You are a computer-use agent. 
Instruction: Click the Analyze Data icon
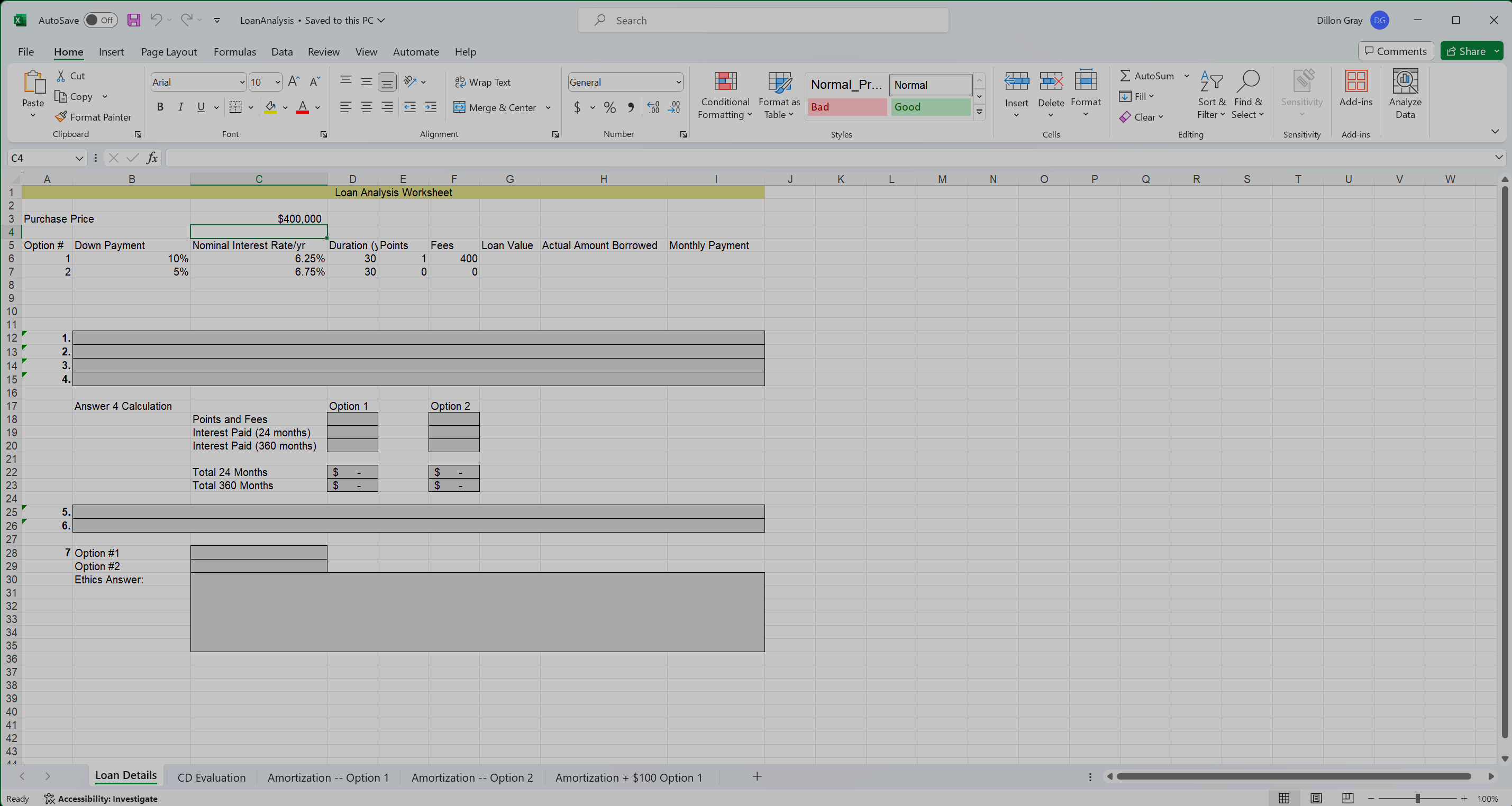(x=1405, y=81)
